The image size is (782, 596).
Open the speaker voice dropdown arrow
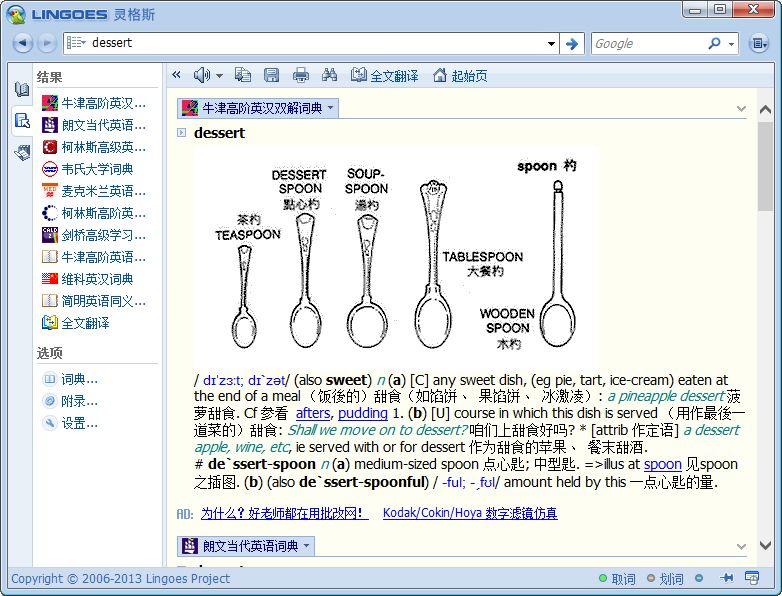coord(219,76)
